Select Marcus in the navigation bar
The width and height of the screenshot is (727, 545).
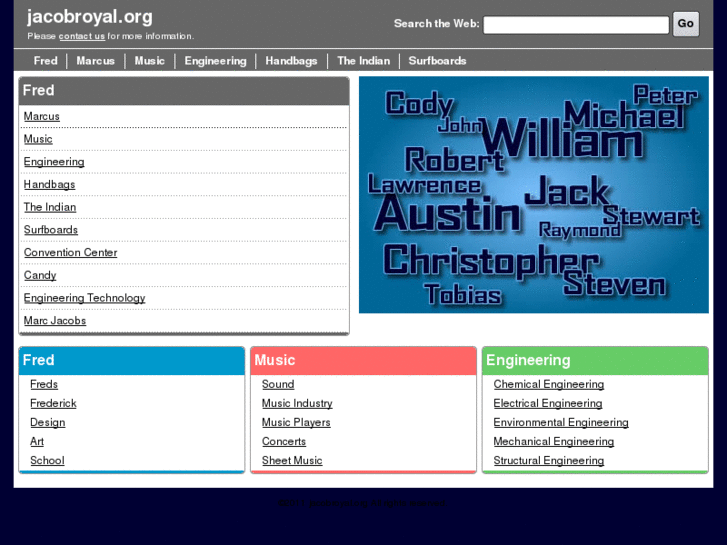coord(96,61)
